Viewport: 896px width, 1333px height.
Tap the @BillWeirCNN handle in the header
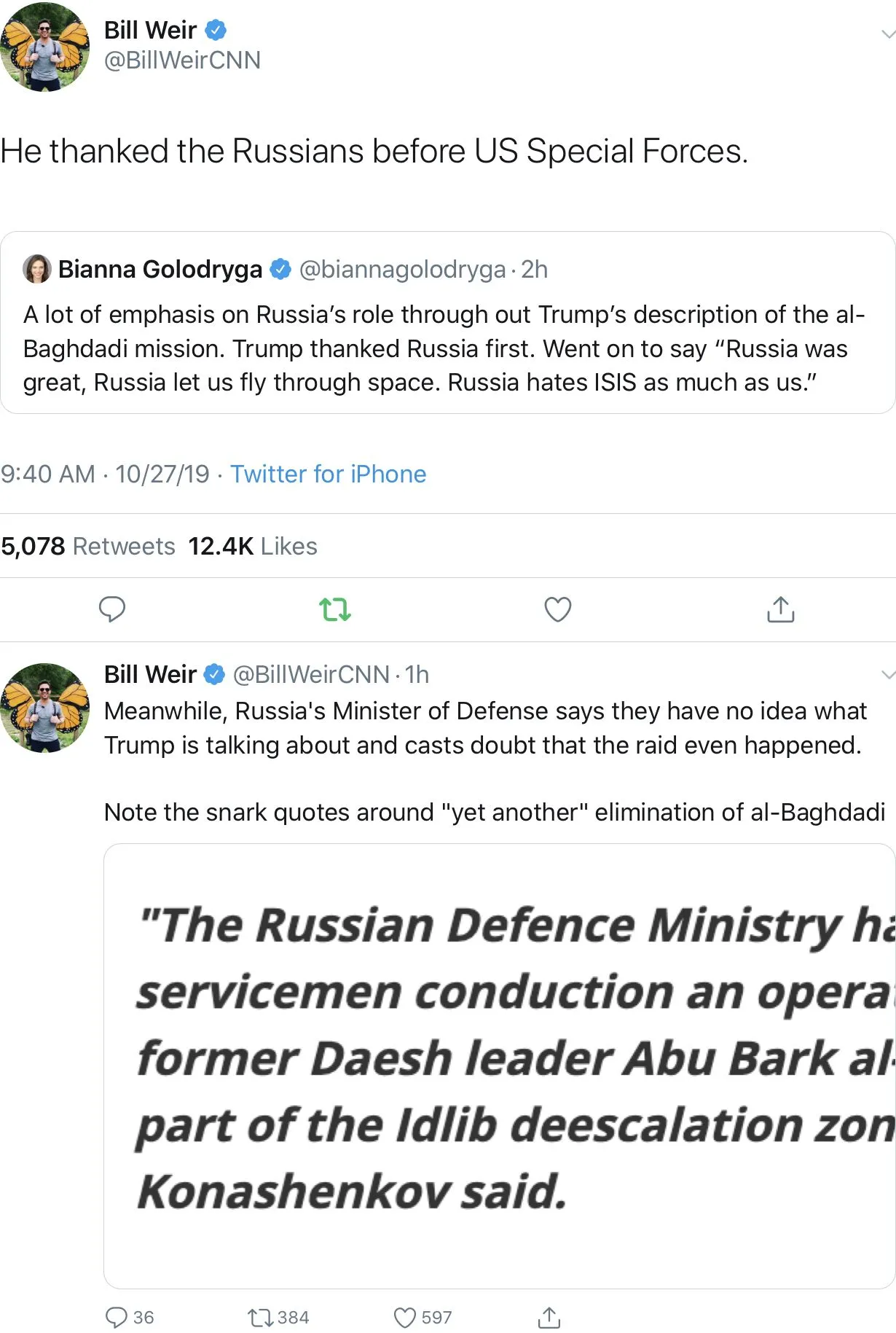(182, 60)
